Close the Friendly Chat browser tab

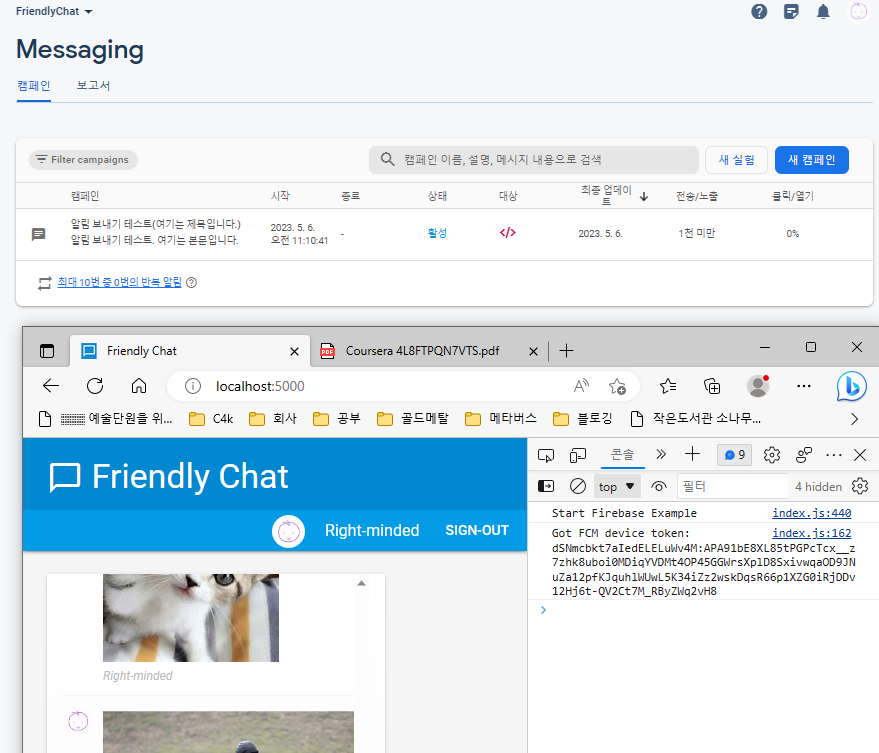(294, 352)
